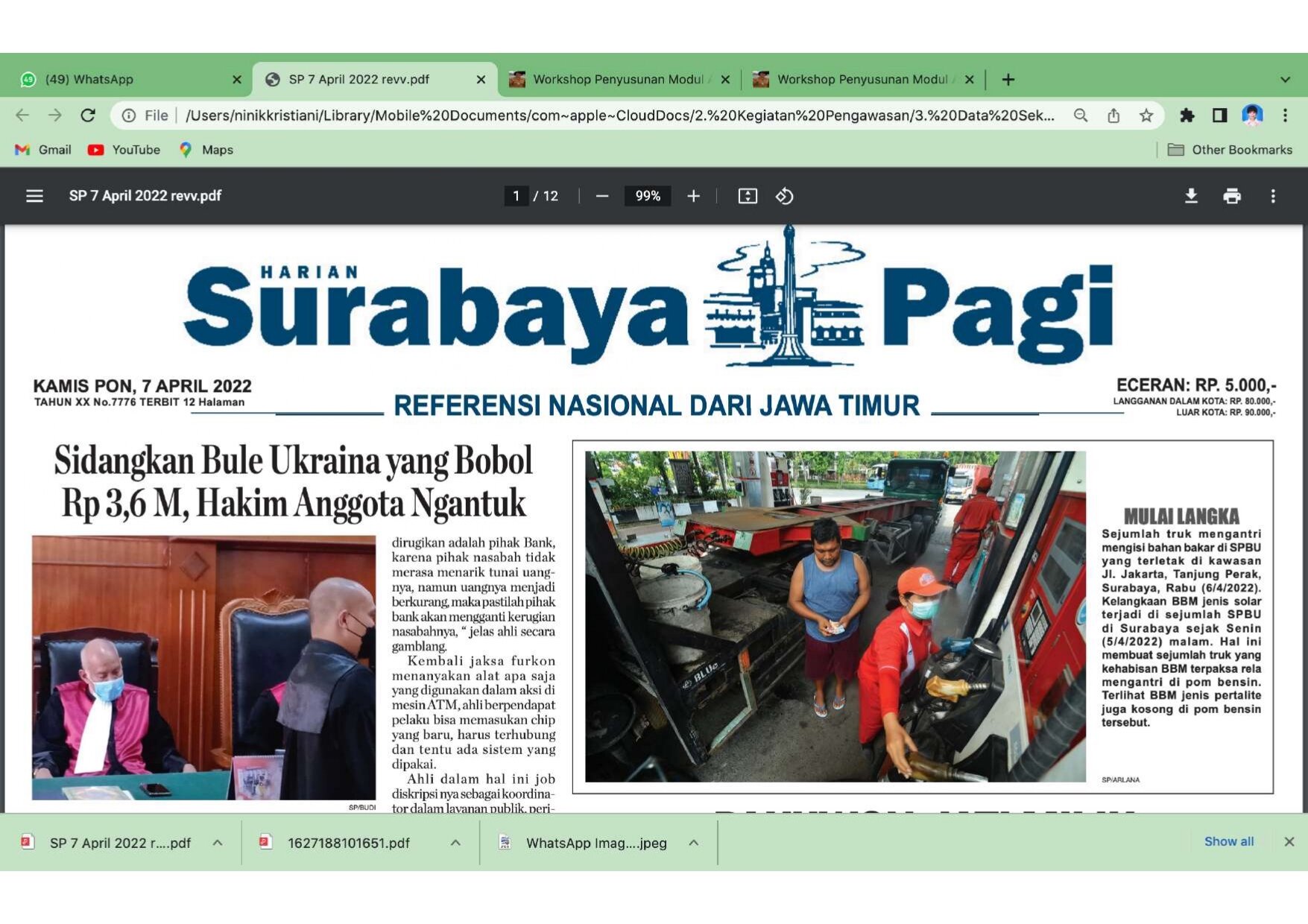This screenshot has height=924, width=1308.
Task: Go forward to the next page
Action: point(55,115)
